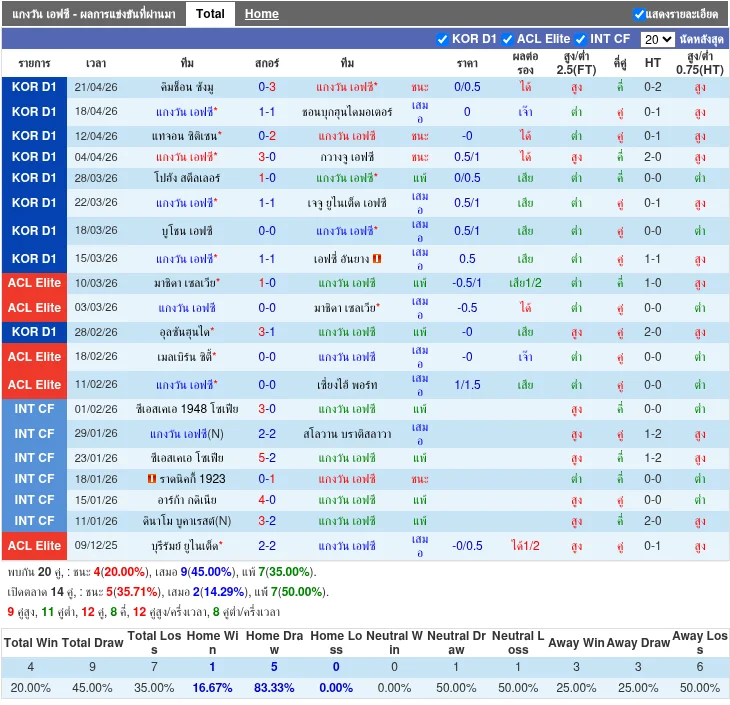Screen dimensions: 730x705
Task: Open the 20 recent matches dropdown
Action: 657,40
